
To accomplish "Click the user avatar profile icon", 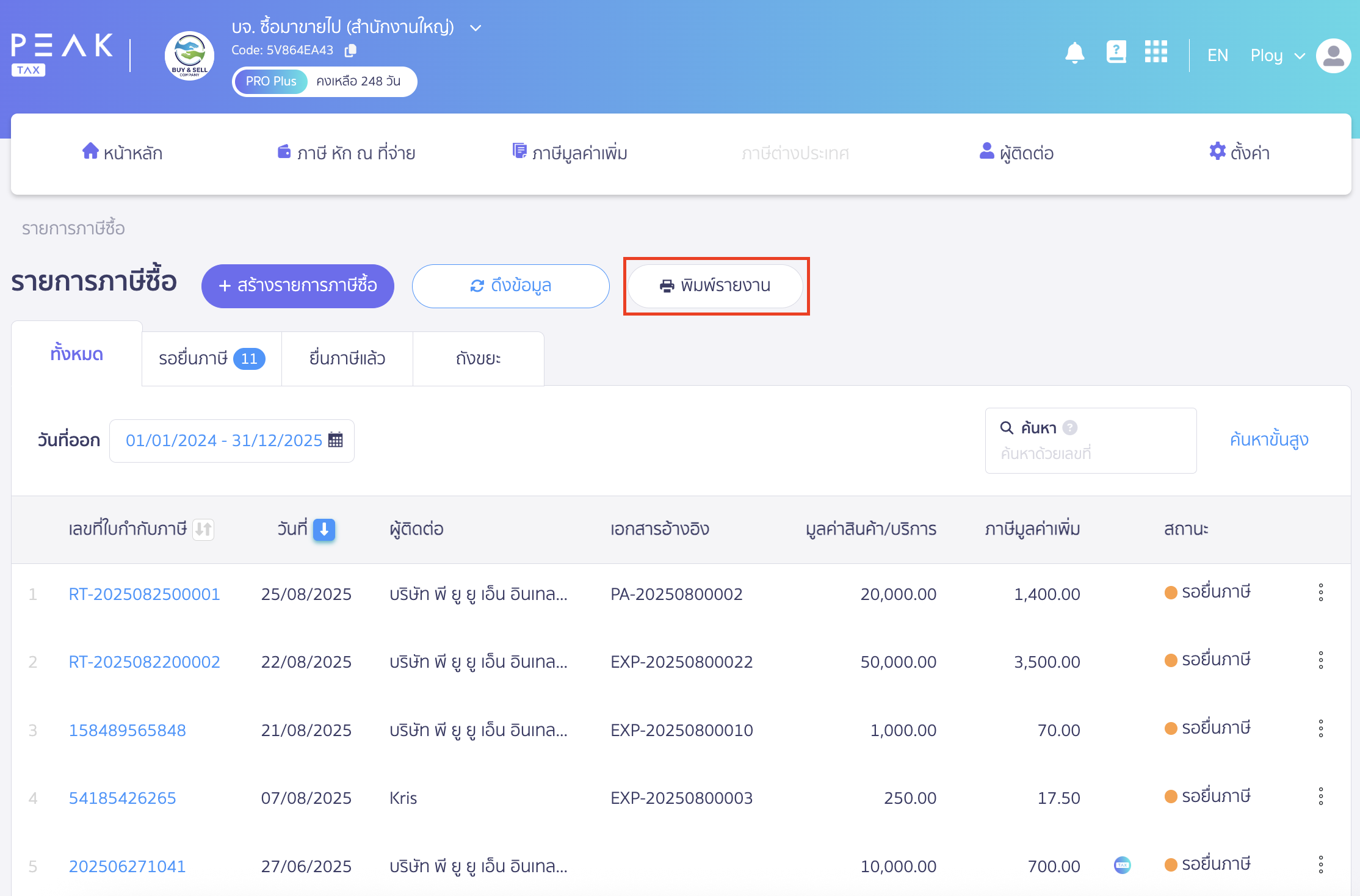I will 1333,56.
